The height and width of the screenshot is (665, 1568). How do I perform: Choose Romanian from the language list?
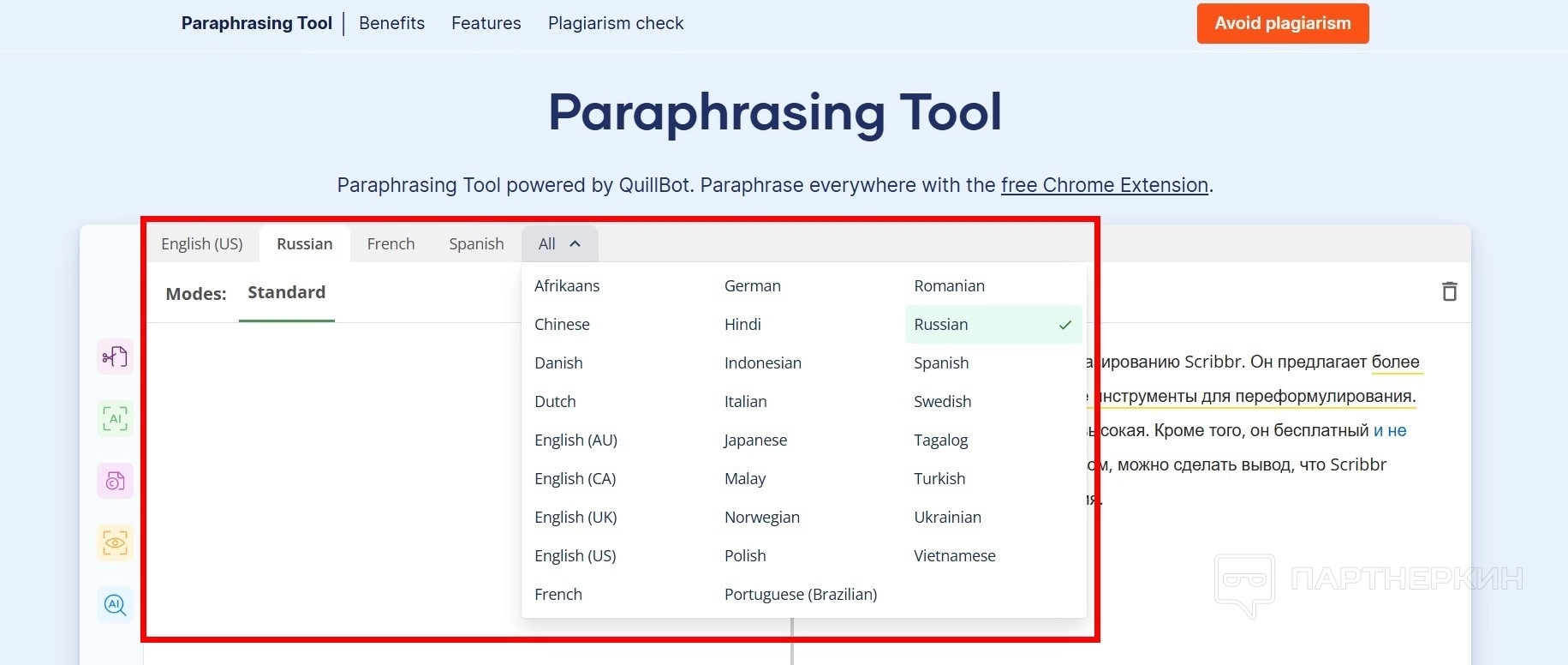tap(949, 285)
